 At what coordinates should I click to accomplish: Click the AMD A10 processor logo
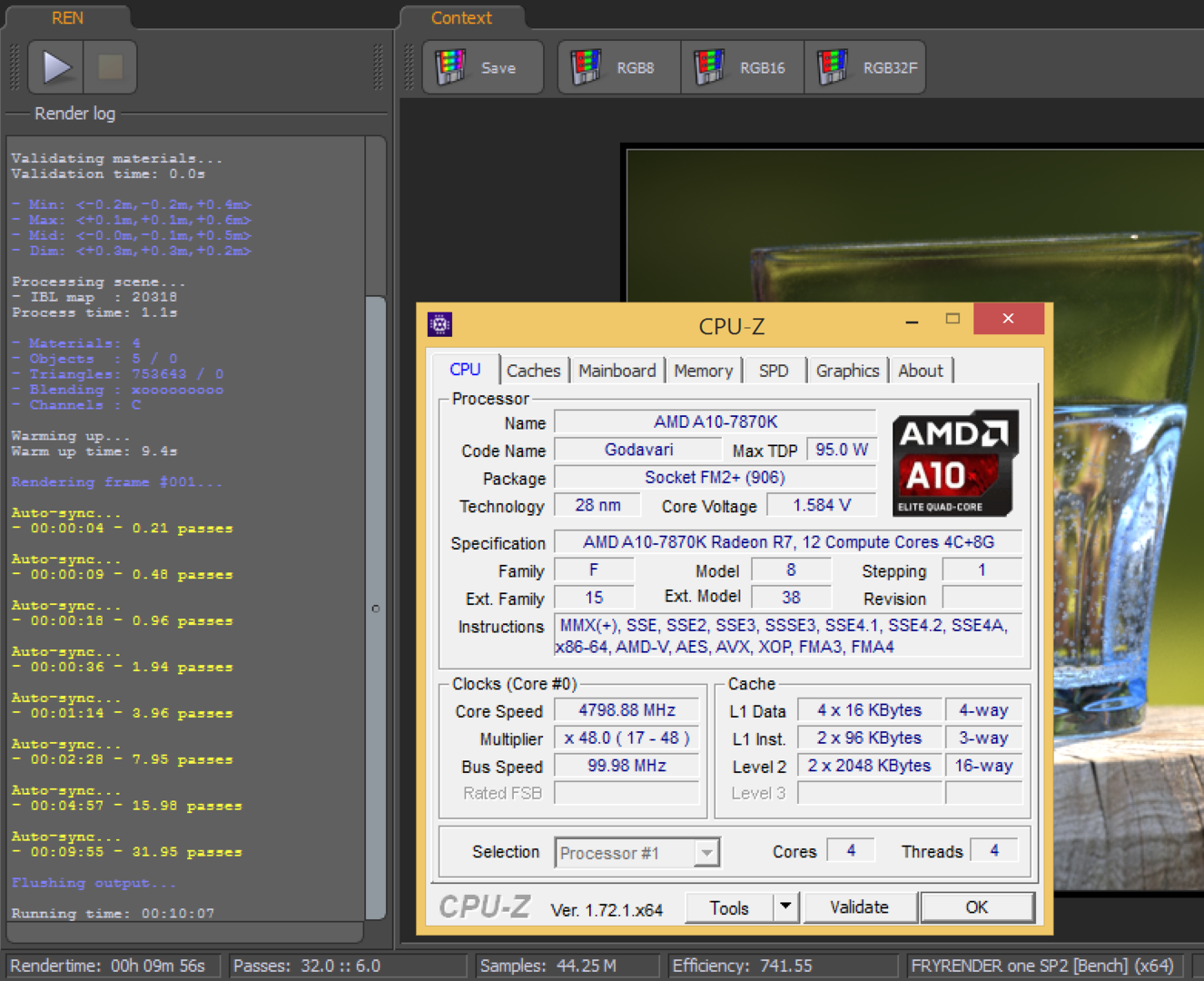pos(955,463)
